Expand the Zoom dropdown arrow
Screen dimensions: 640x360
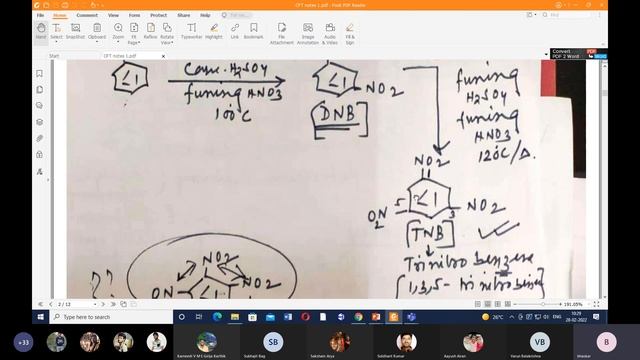pyautogui.click(x=118, y=42)
